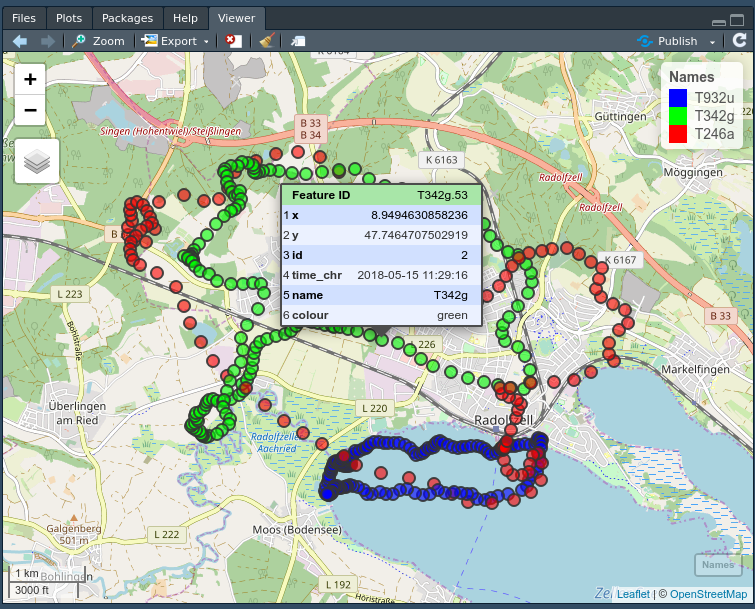Switch to the Packages tab
The image size is (755, 609).
pos(127,18)
